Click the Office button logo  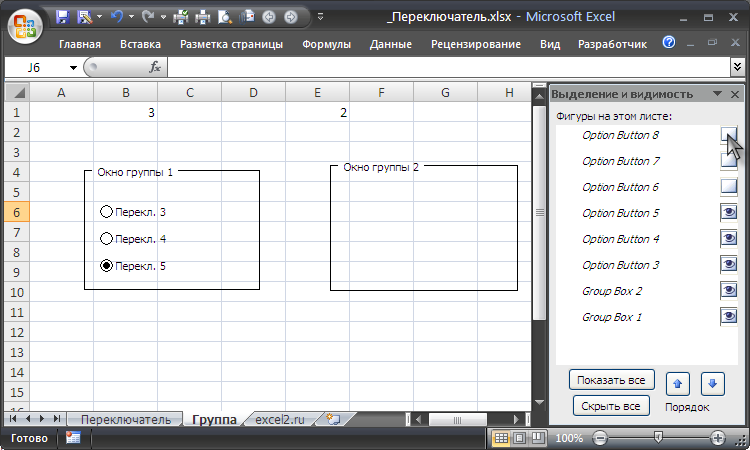coord(25,25)
